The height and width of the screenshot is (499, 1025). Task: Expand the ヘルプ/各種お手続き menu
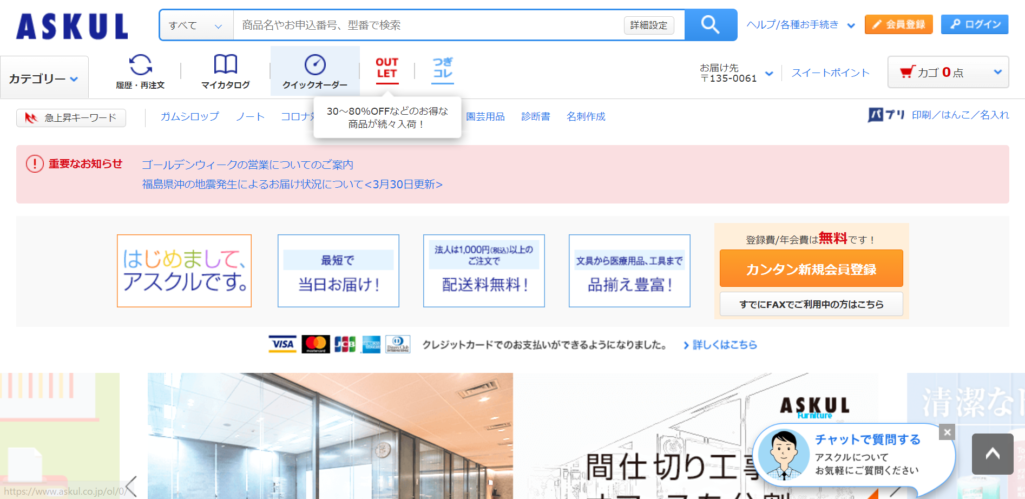tap(801, 25)
